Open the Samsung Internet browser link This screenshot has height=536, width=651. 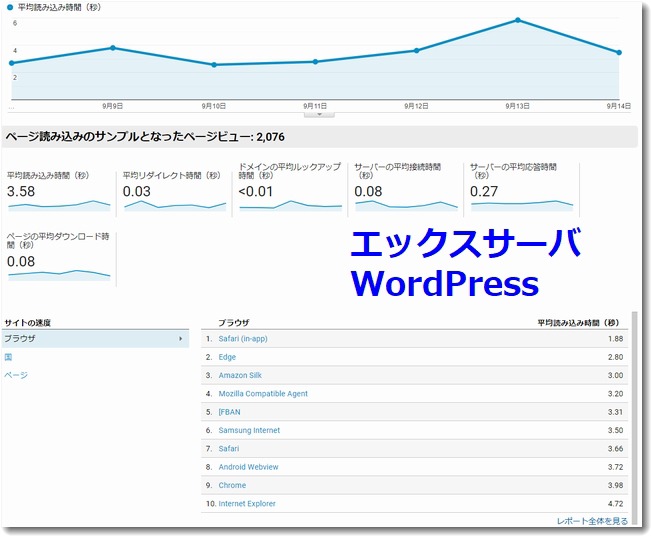[249, 430]
